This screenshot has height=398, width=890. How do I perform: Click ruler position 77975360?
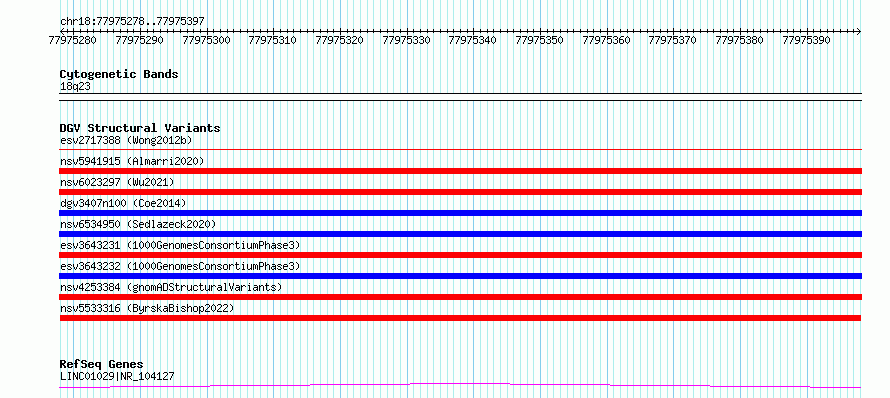607,40
